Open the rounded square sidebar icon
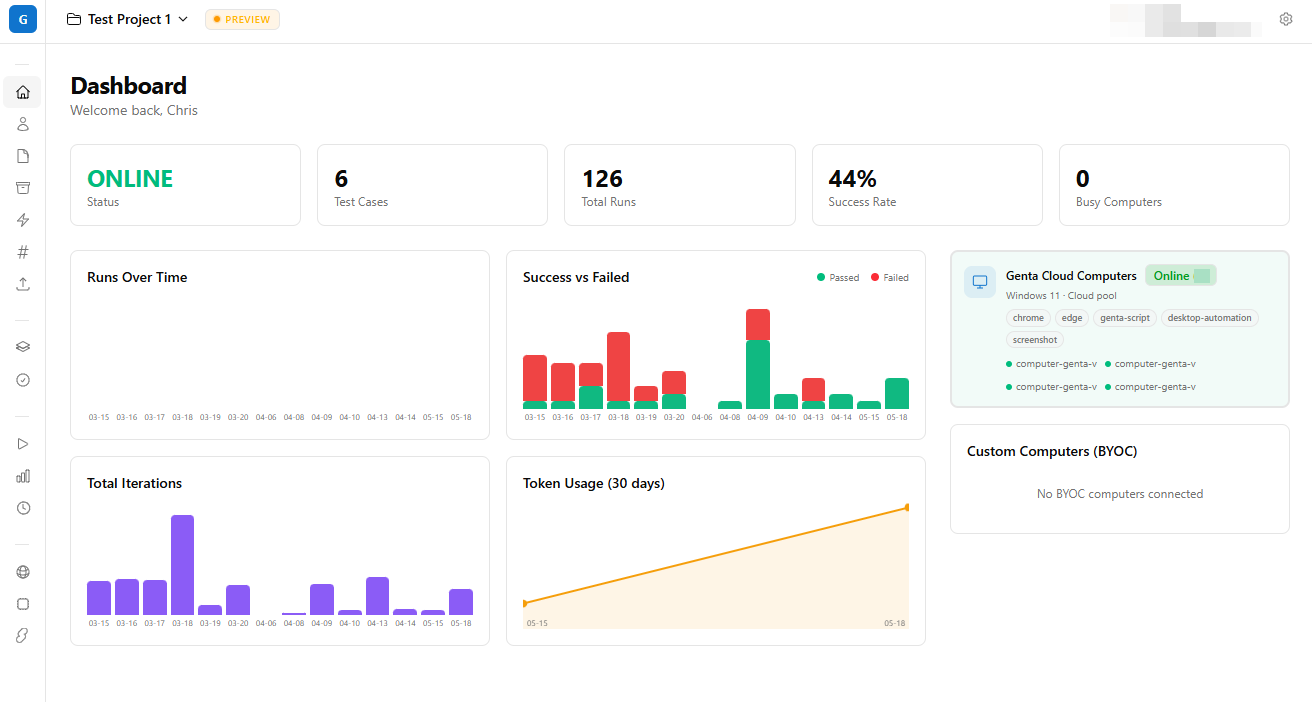This screenshot has height=702, width=1312. point(23,604)
